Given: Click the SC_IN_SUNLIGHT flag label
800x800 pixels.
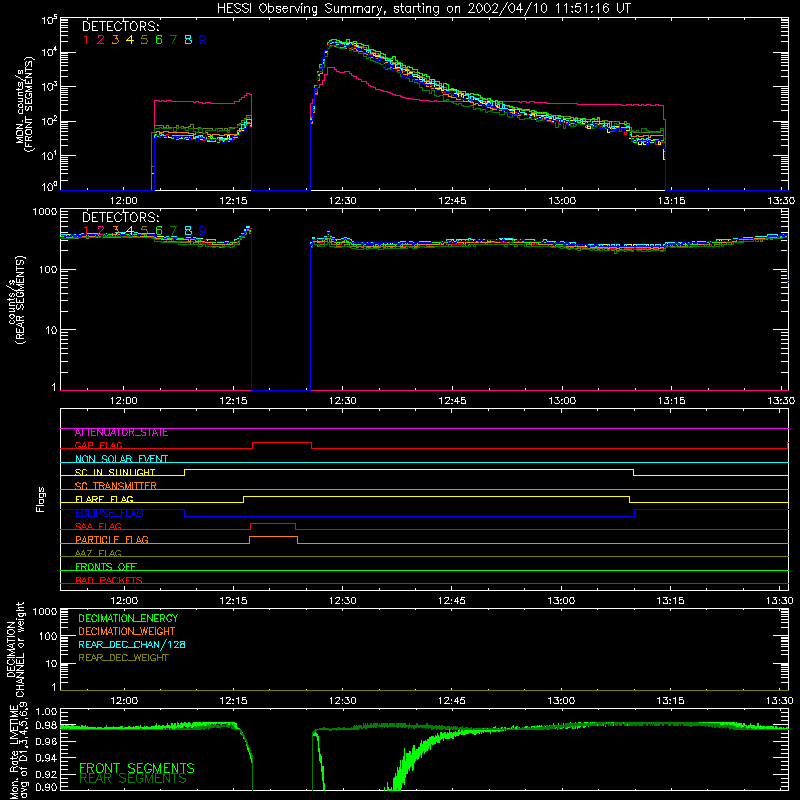Looking at the screenshot, I should (x=115, y=472).
